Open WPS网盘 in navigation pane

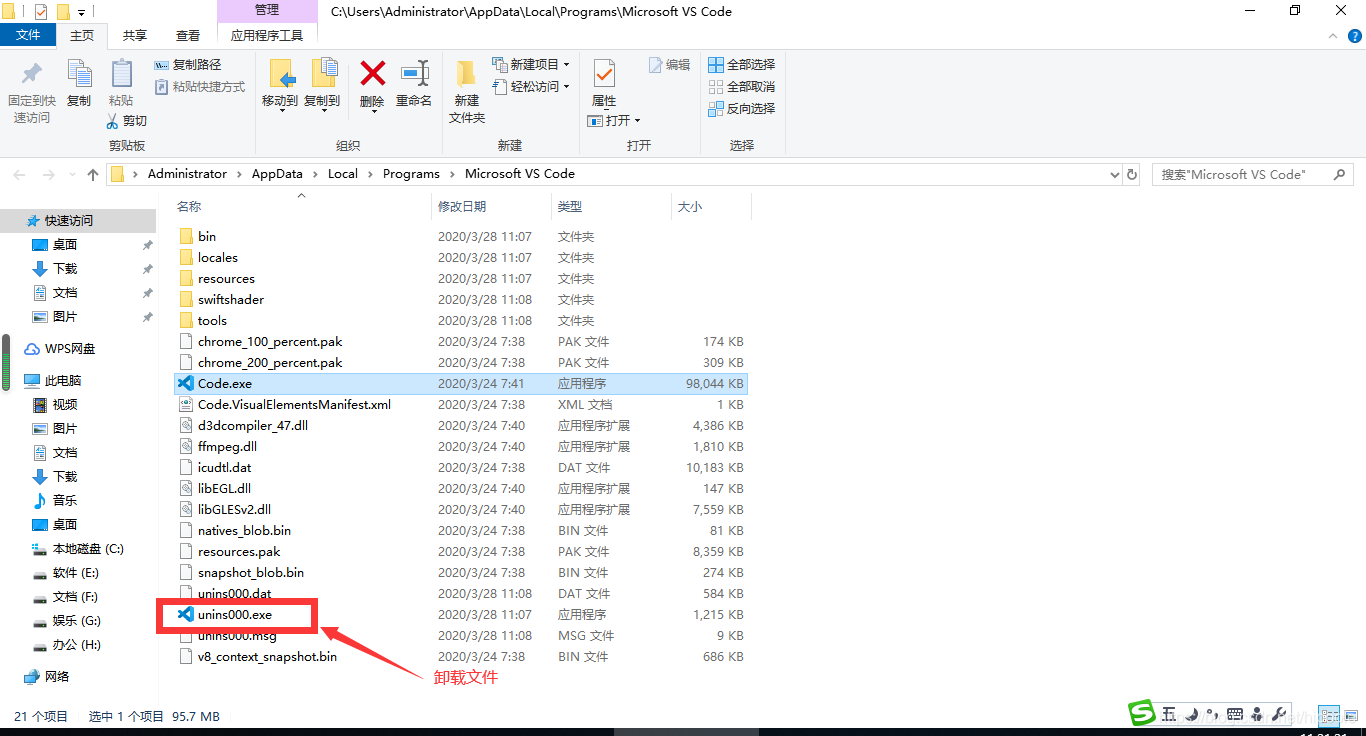70,349
